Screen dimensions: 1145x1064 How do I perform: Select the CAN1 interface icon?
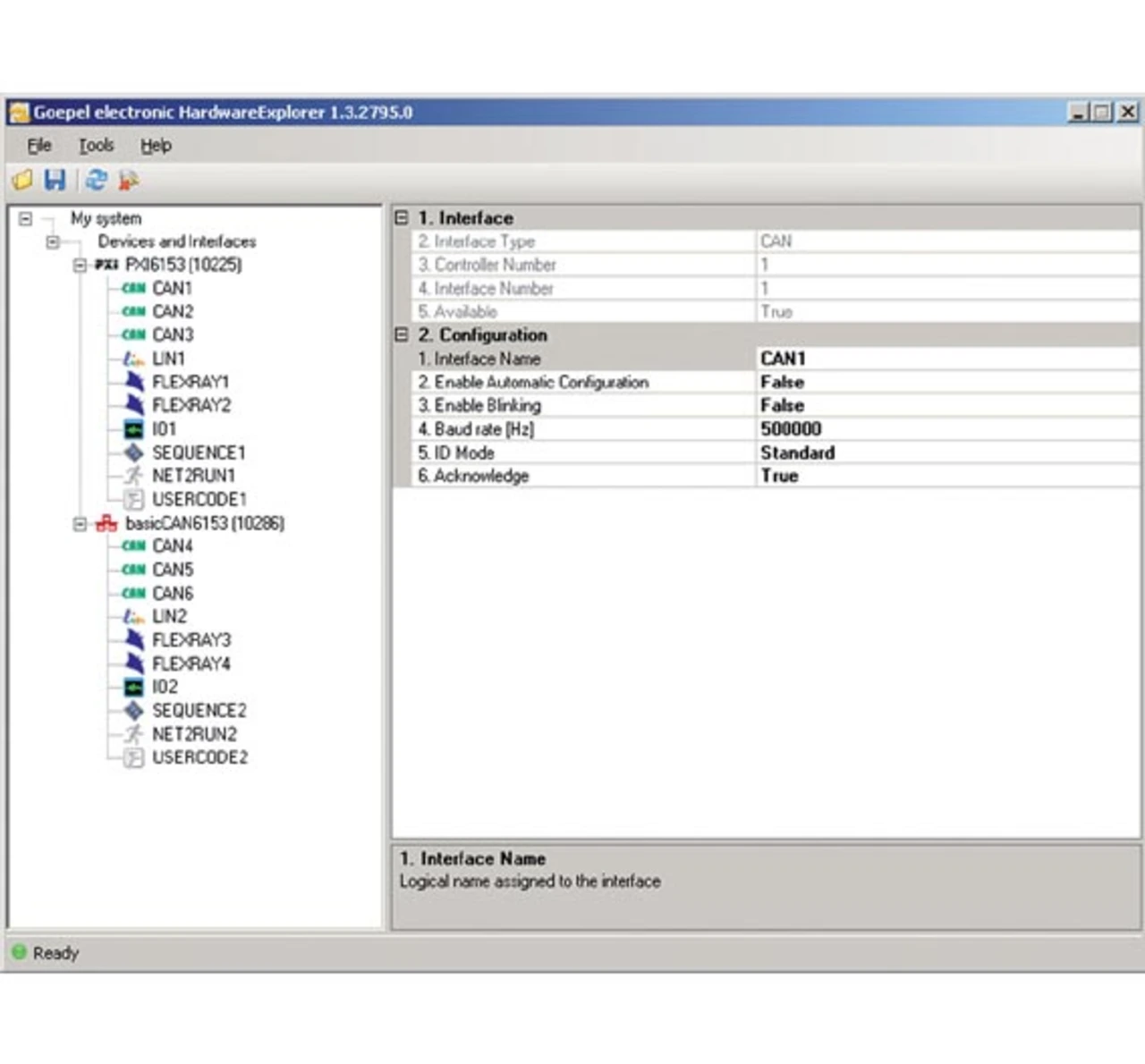tap(133, 289)
